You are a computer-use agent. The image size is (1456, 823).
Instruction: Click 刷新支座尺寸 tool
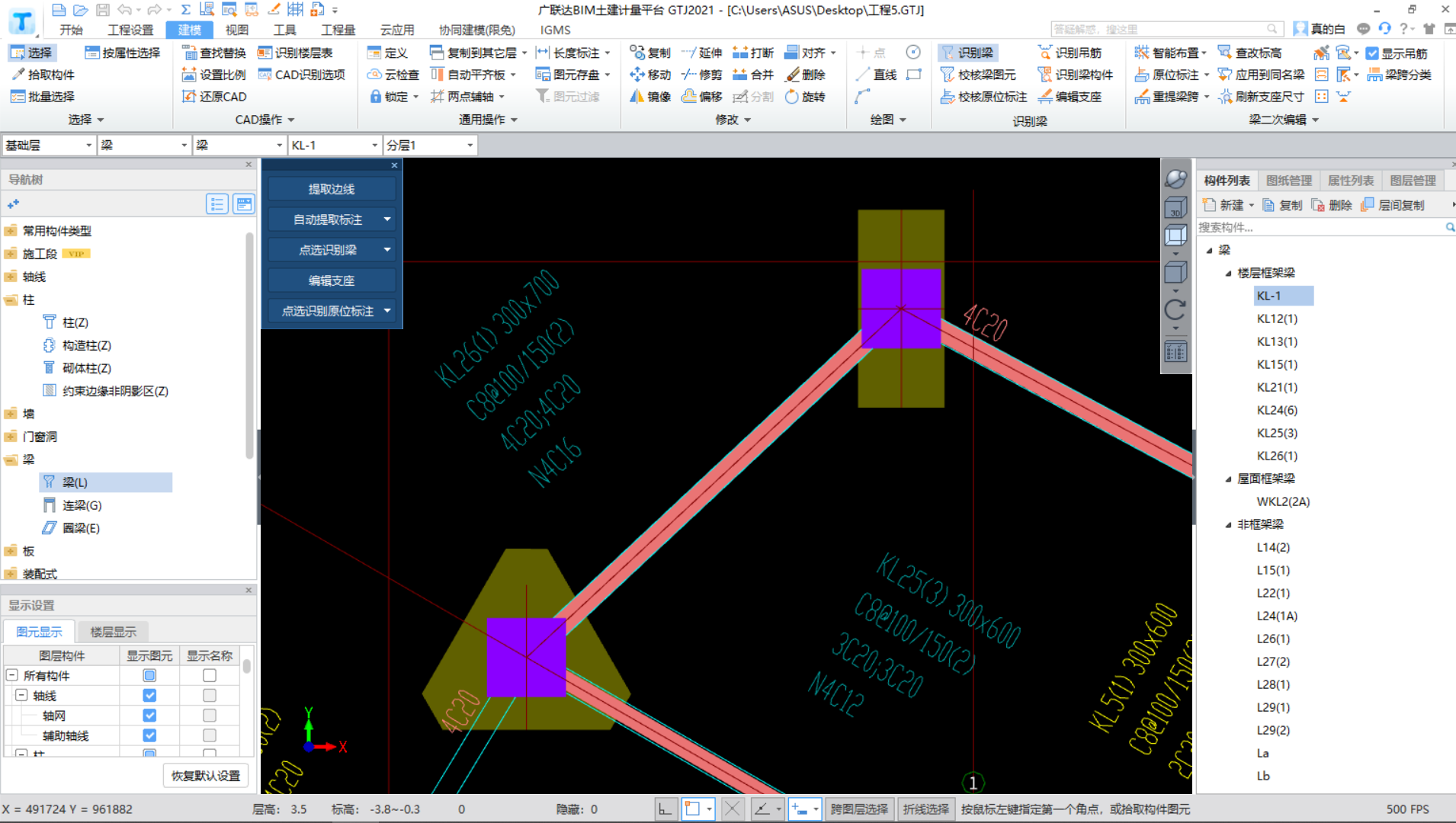tap(1261, 97)
